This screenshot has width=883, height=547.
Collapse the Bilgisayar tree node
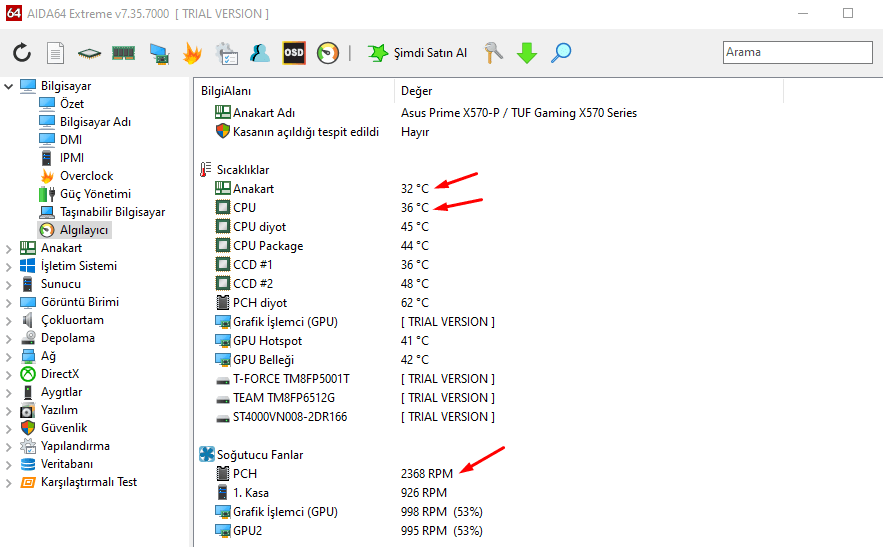[x=9, y=86]
